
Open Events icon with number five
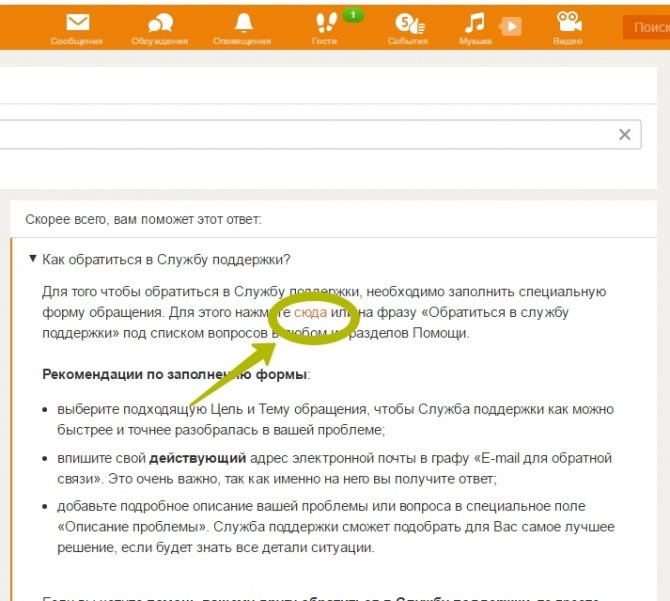(409, 23)
